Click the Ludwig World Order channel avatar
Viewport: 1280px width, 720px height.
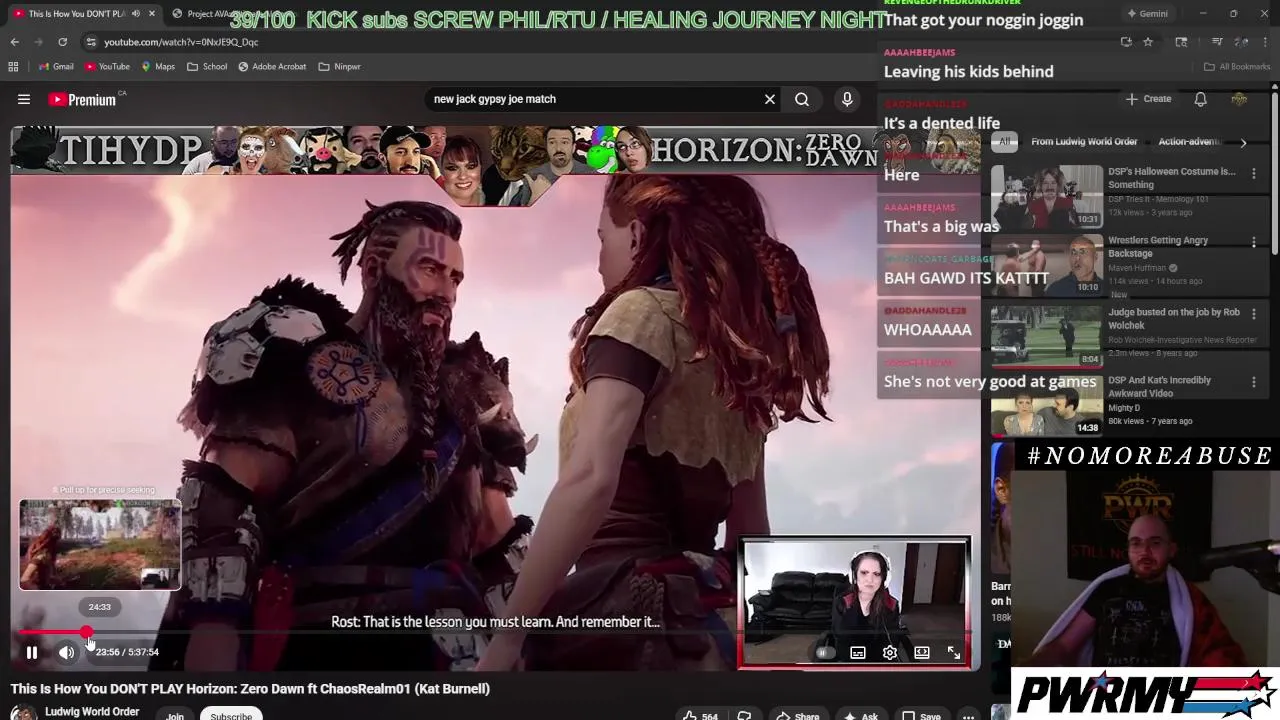coord(24,712)
